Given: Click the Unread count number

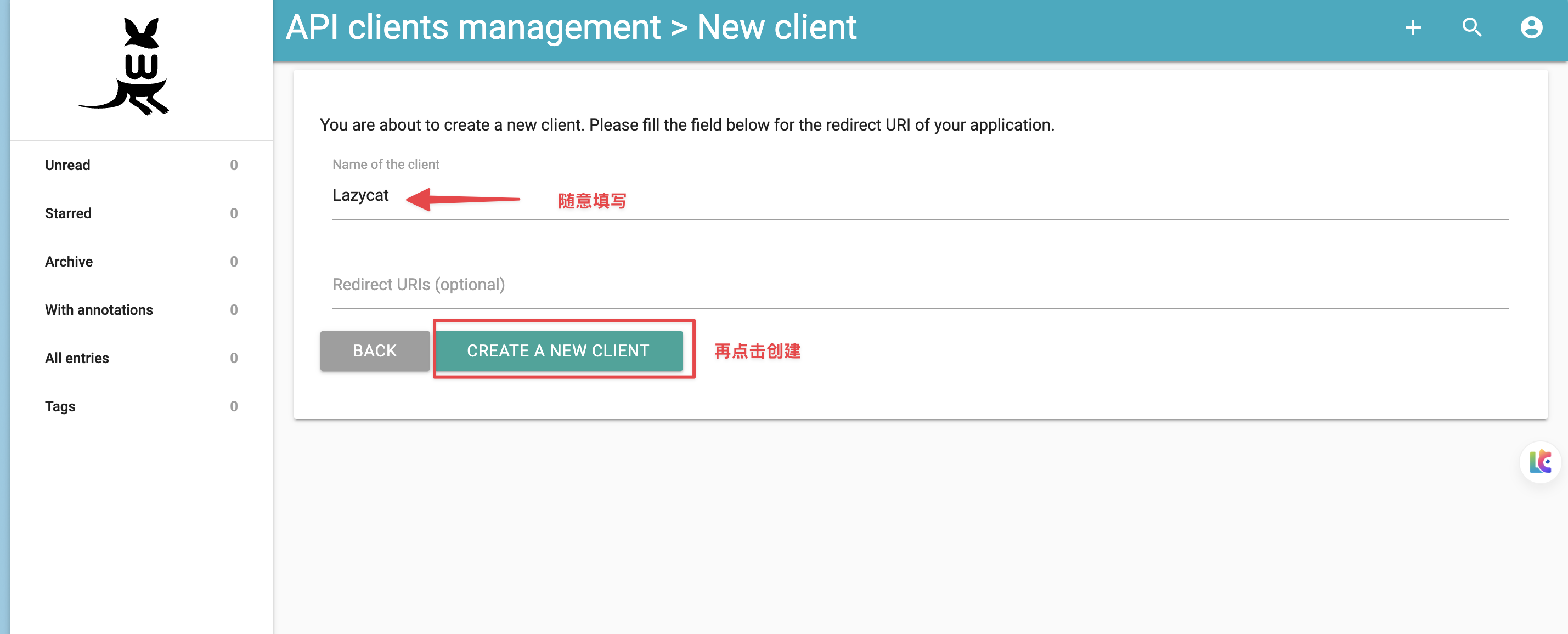Looking at the screenshot, I should [234, 166].
